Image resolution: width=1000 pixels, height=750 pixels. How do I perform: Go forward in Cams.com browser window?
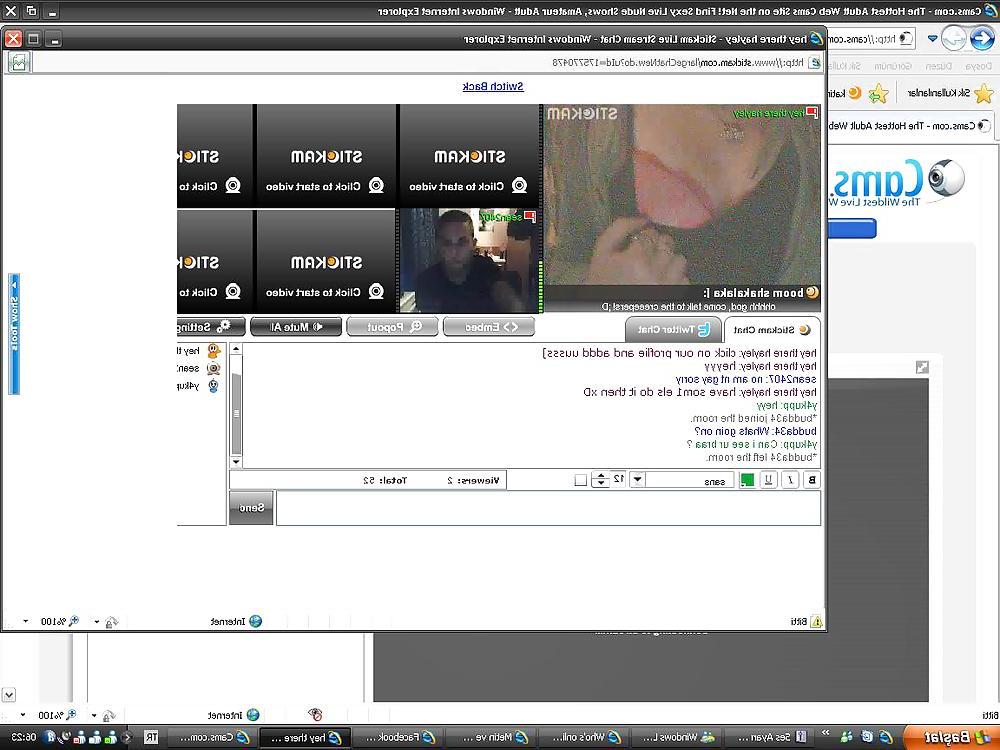(x=954, y=38)
